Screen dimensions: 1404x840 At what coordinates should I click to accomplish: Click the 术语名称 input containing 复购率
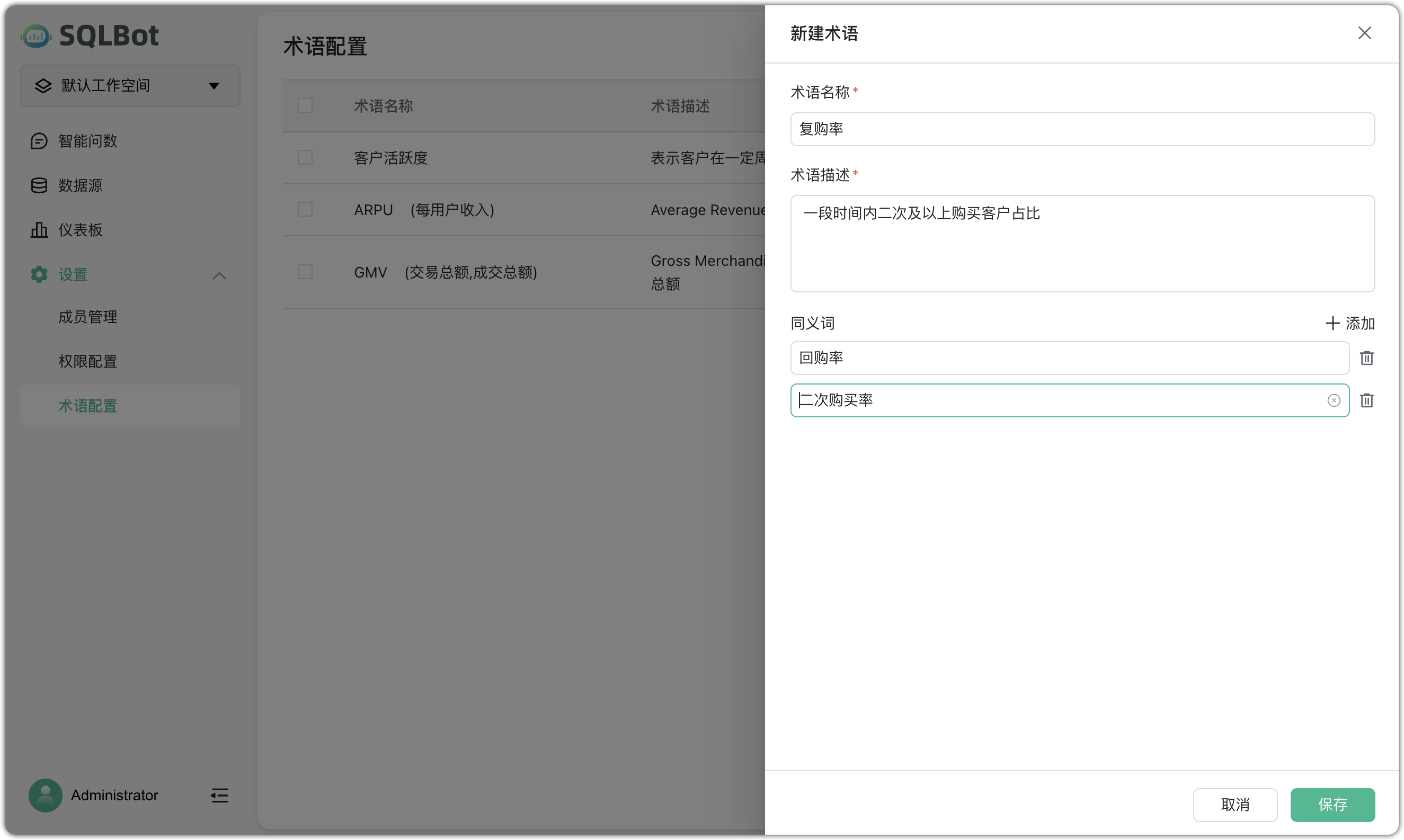click(x=1082, y=129)
